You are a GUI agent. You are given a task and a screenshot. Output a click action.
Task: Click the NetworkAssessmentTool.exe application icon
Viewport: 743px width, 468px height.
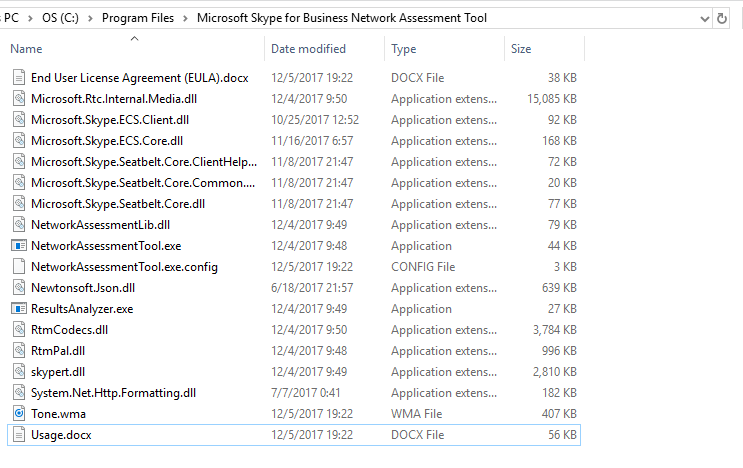tap(19, 246)
